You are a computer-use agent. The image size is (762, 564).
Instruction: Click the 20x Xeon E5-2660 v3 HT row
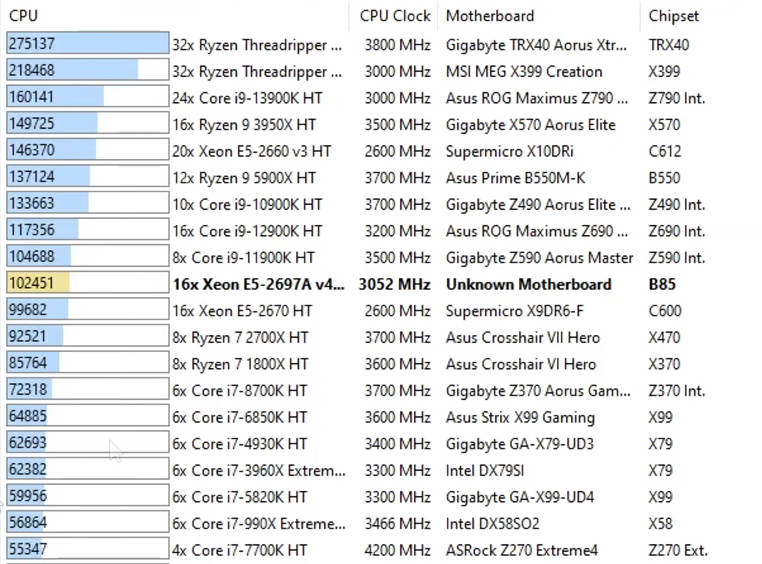tap(251, 151)
